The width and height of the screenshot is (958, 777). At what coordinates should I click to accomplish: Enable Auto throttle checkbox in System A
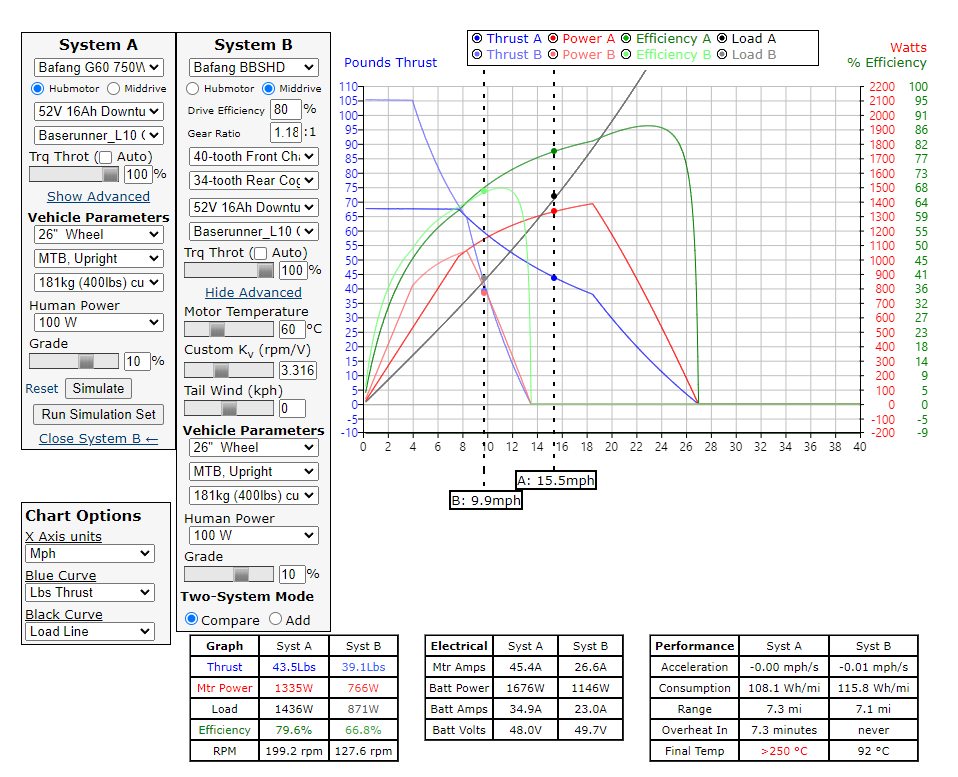click(105, 157)
